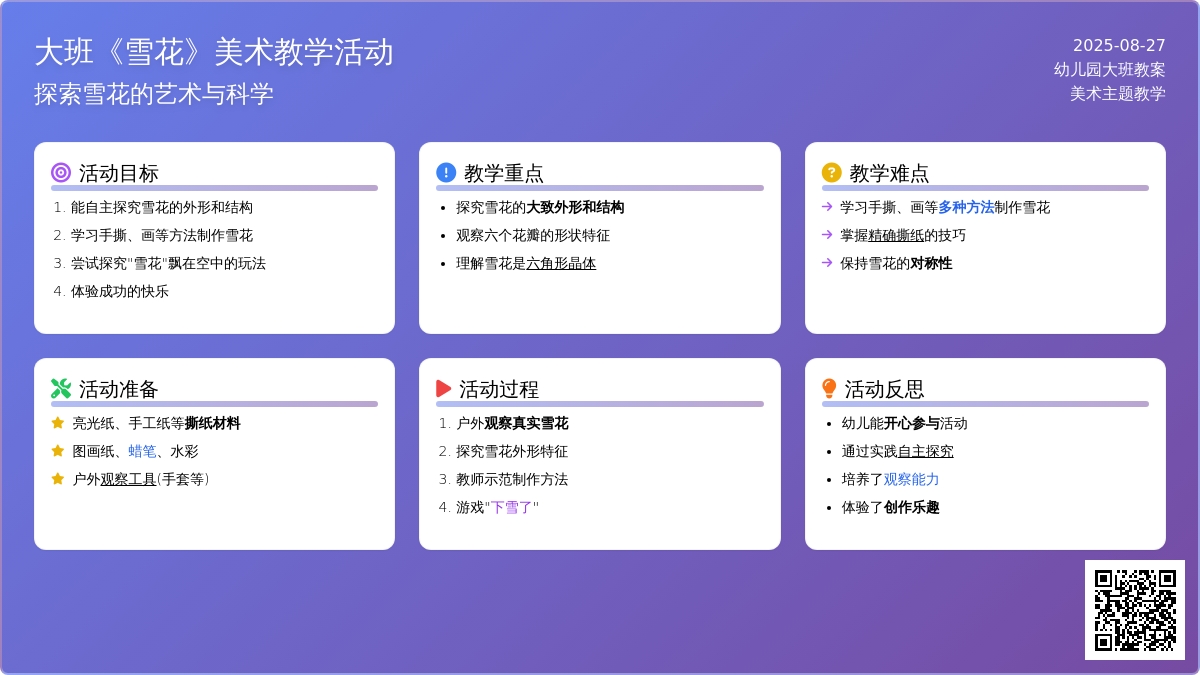Click process step 教师示范制作方法
Screen dimensions: 1200x675
pos(512,479)
